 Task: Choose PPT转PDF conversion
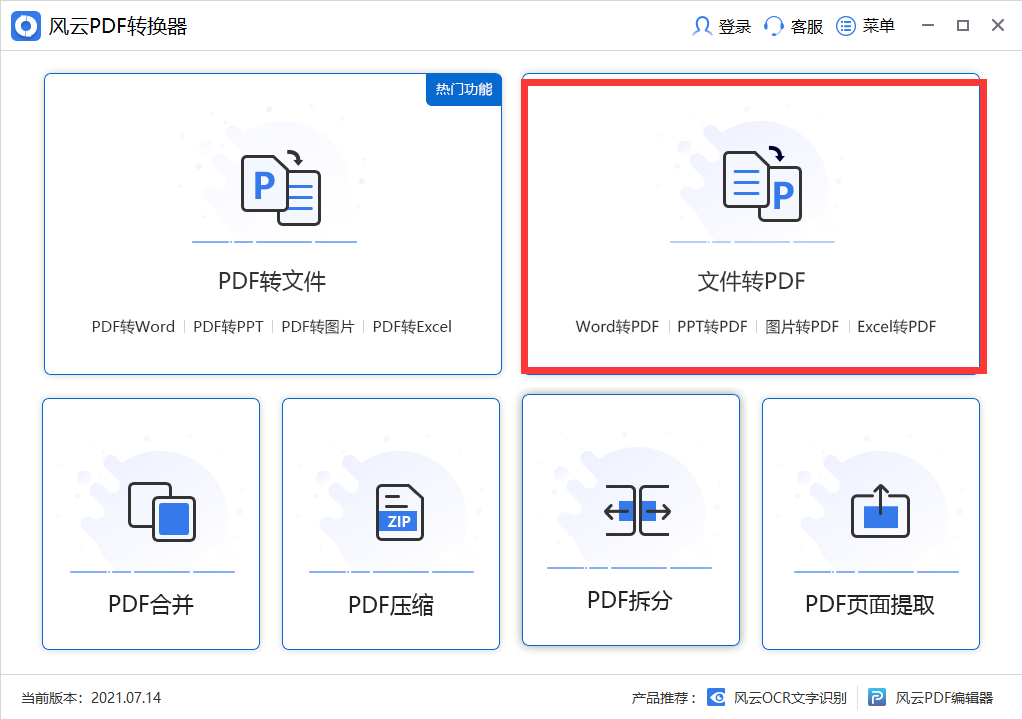click(712, 327)
